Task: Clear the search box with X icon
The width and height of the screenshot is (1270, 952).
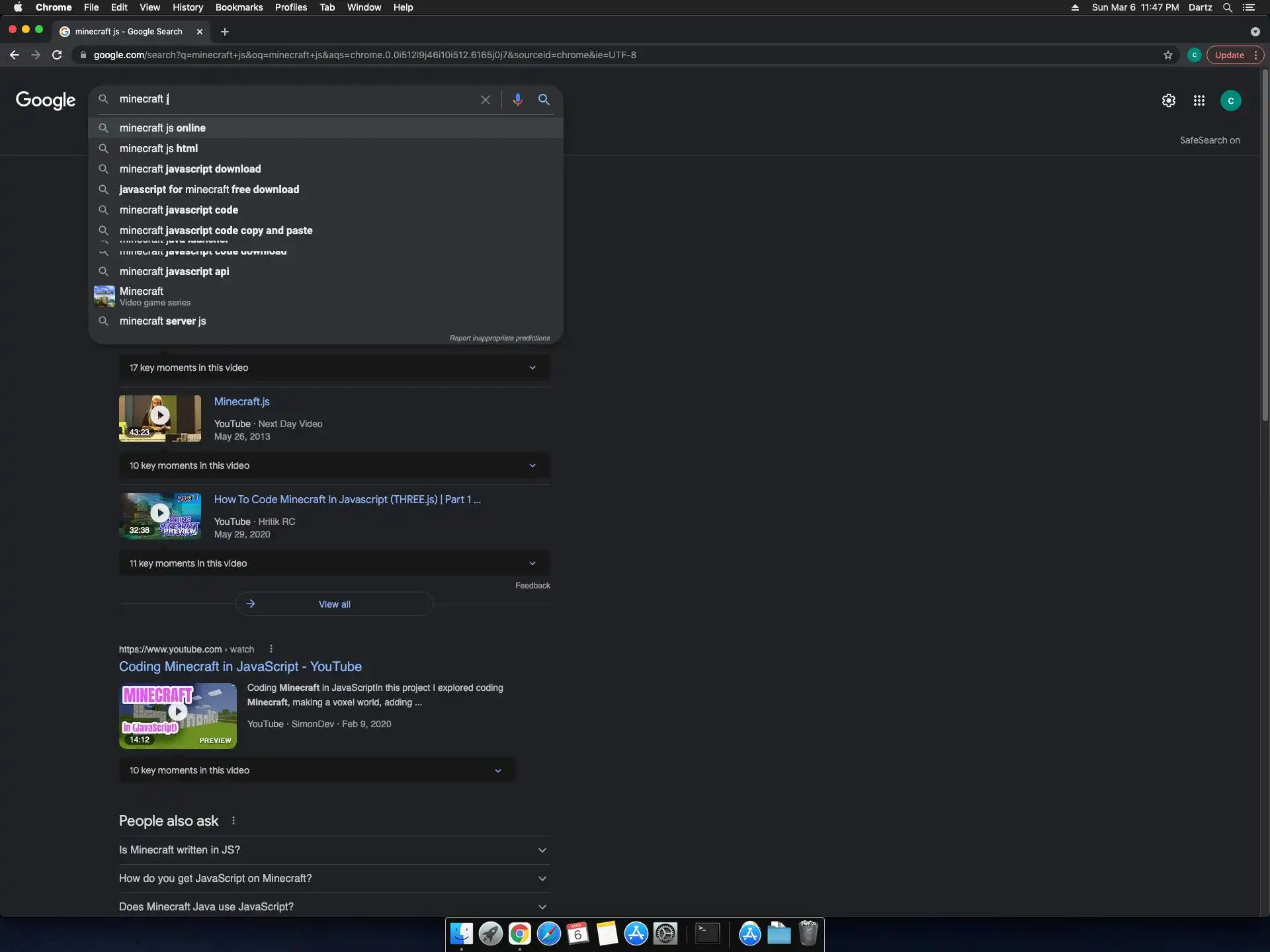Action: (485, 99)
